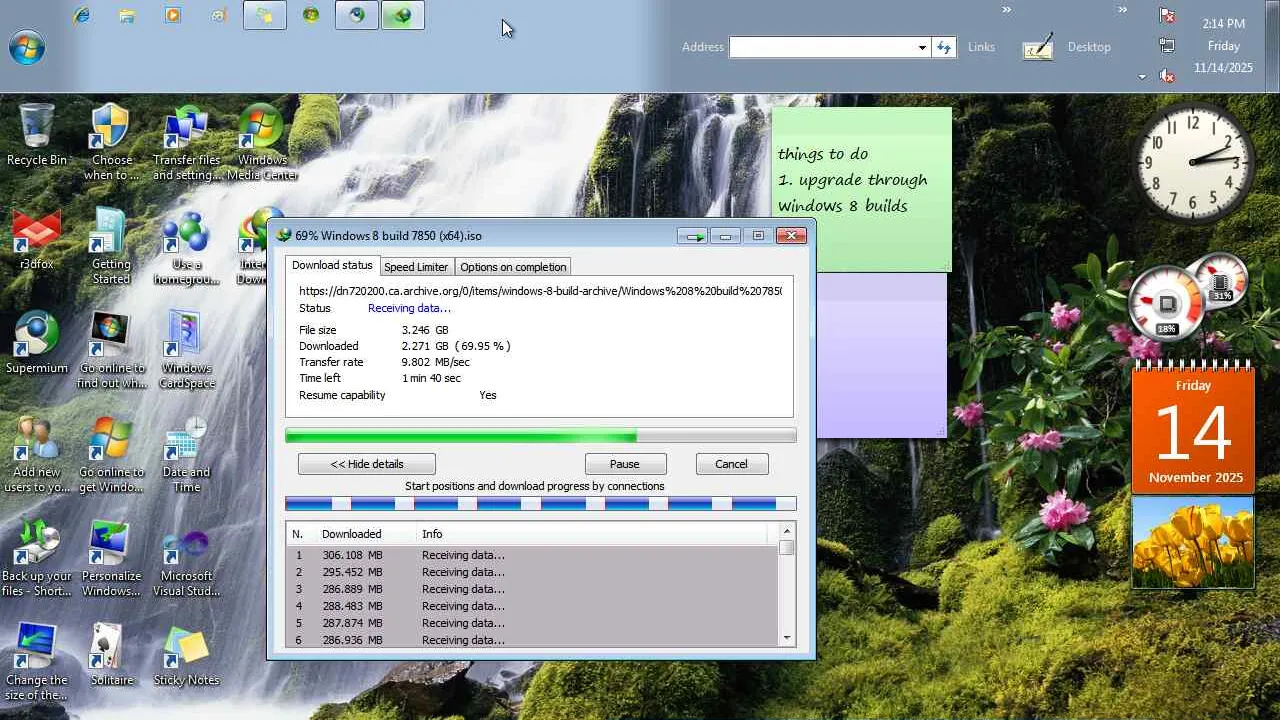This screenshot has width=1280, height=720.
Task: Select Internet Download Manager taskbar button
Action: click(403, 15)
